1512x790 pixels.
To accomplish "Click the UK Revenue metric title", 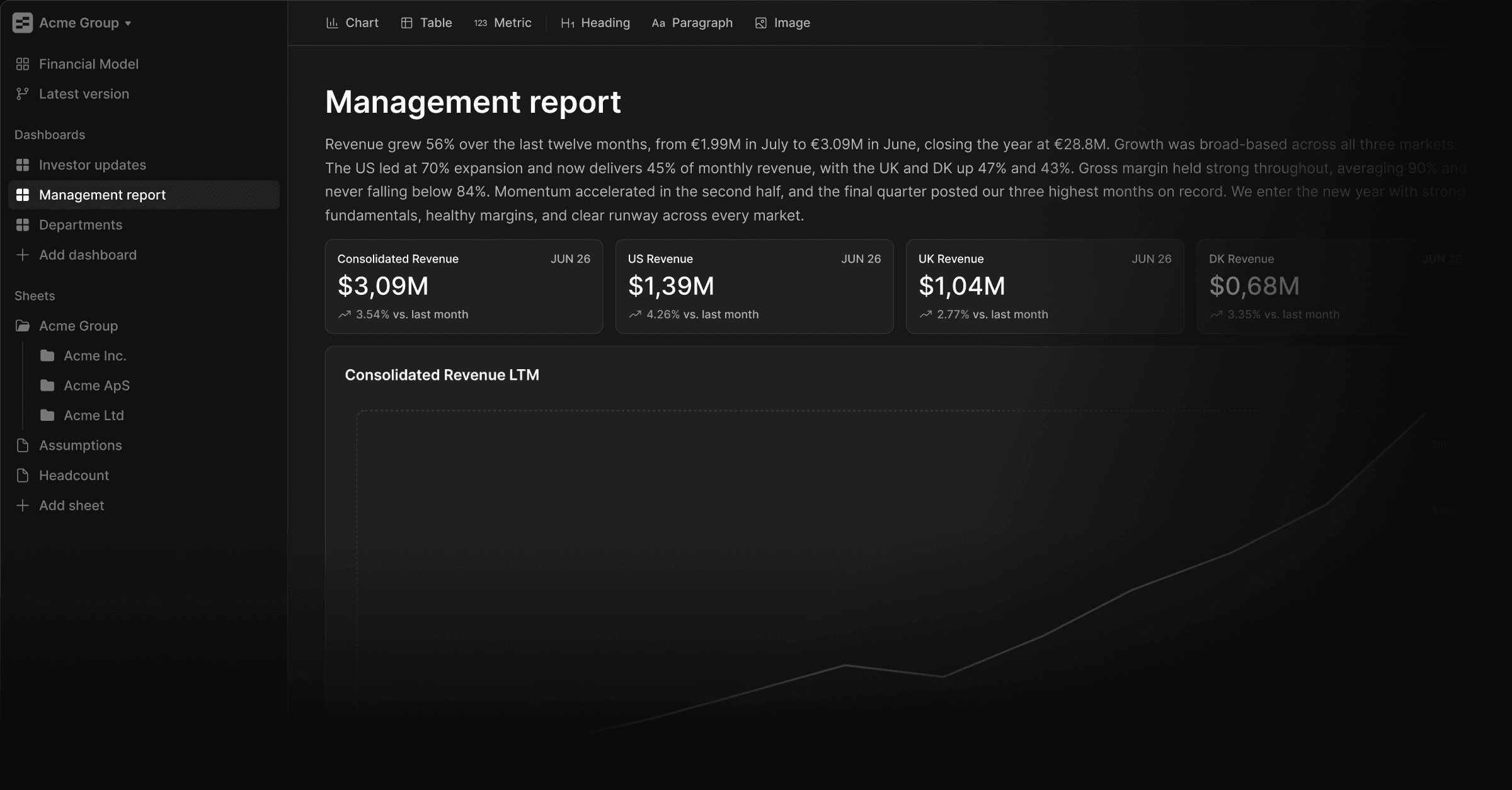I will [951, 259].
